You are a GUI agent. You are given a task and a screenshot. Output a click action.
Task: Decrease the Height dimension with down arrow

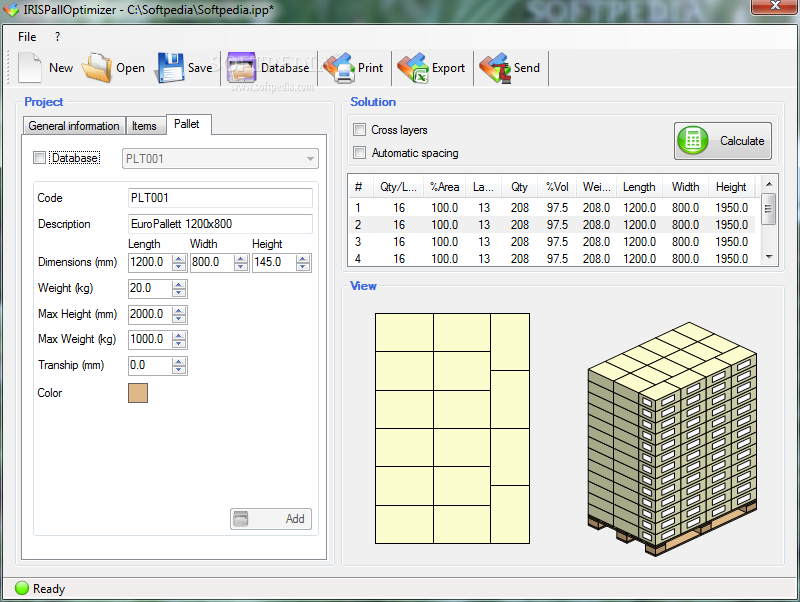[303, 267]
